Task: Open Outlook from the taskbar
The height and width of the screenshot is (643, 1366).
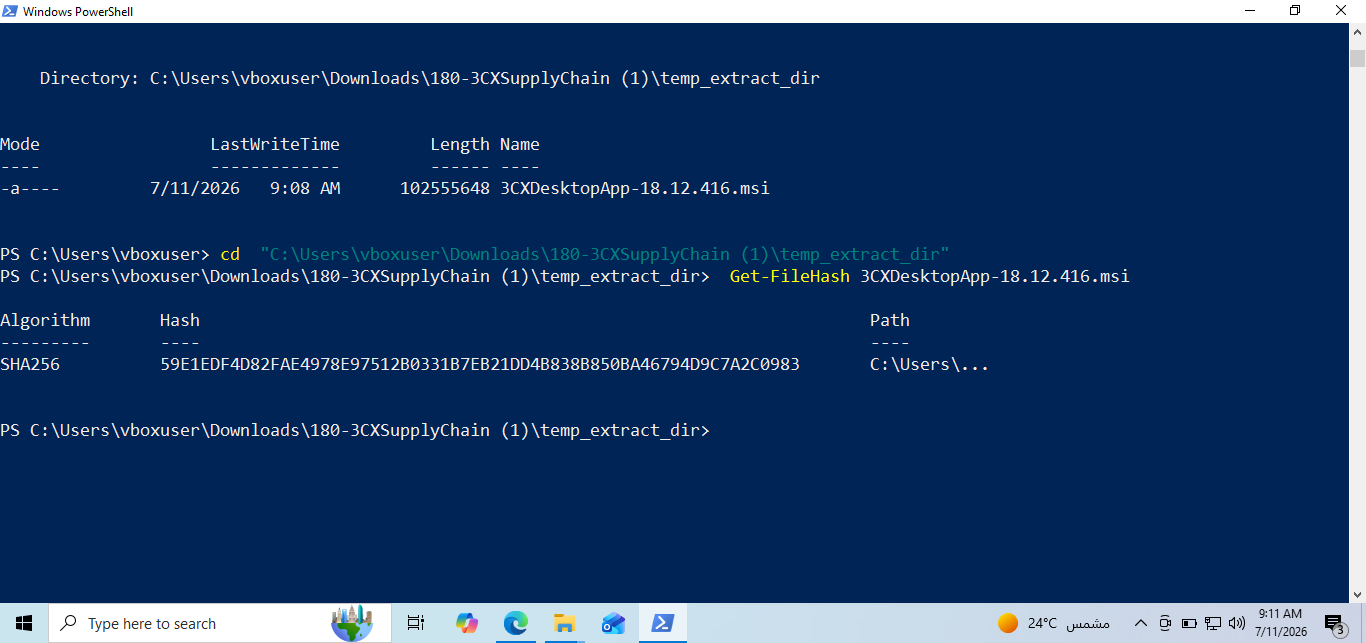Action: (x=613, y=623)
